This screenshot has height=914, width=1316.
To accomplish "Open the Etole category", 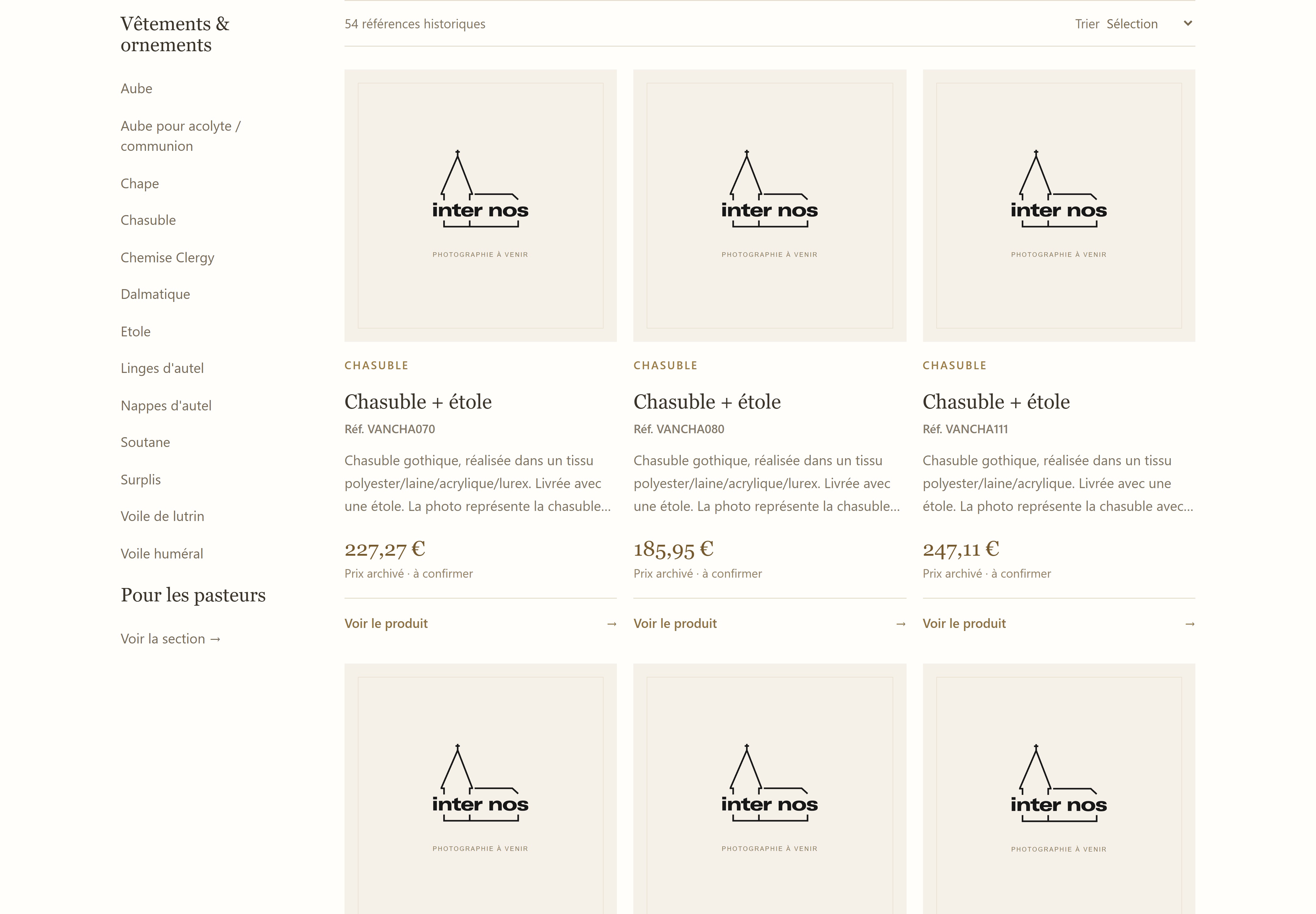I will point(136,331).
